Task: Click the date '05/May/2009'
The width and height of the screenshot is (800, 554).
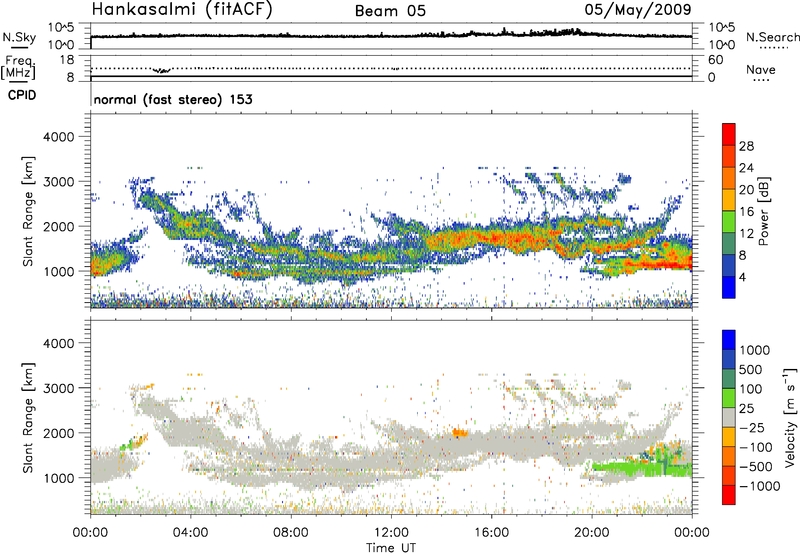Action: (x=638, y=10)
